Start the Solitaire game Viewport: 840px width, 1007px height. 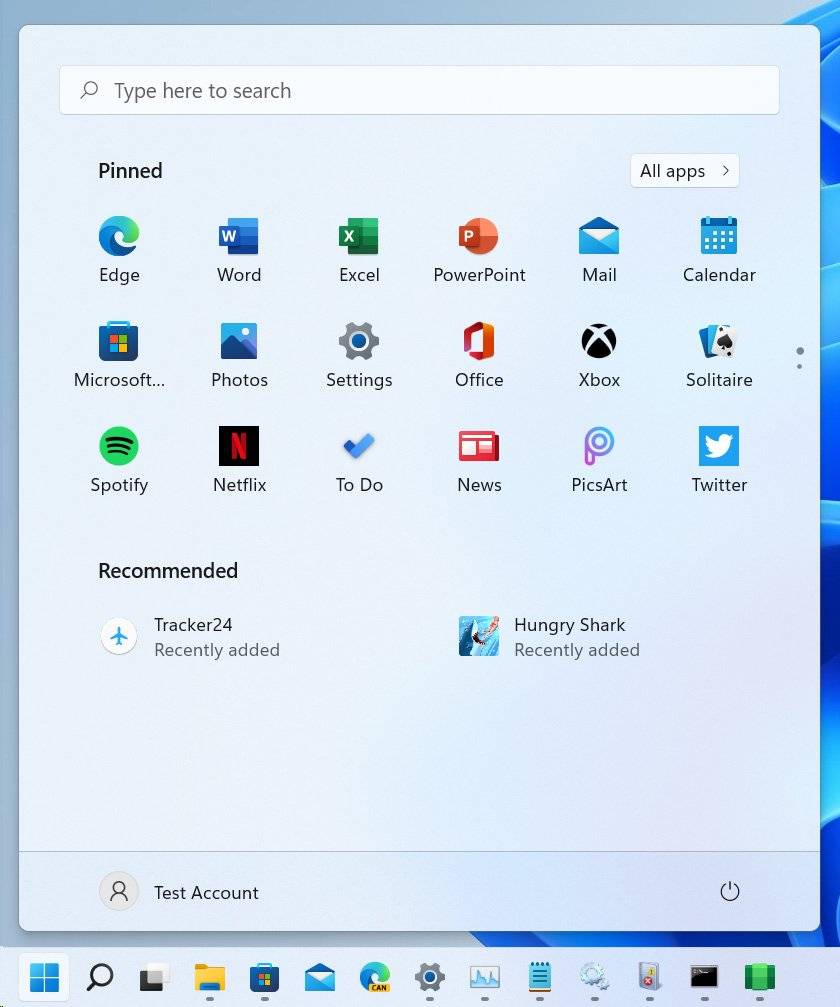(719, 355)
